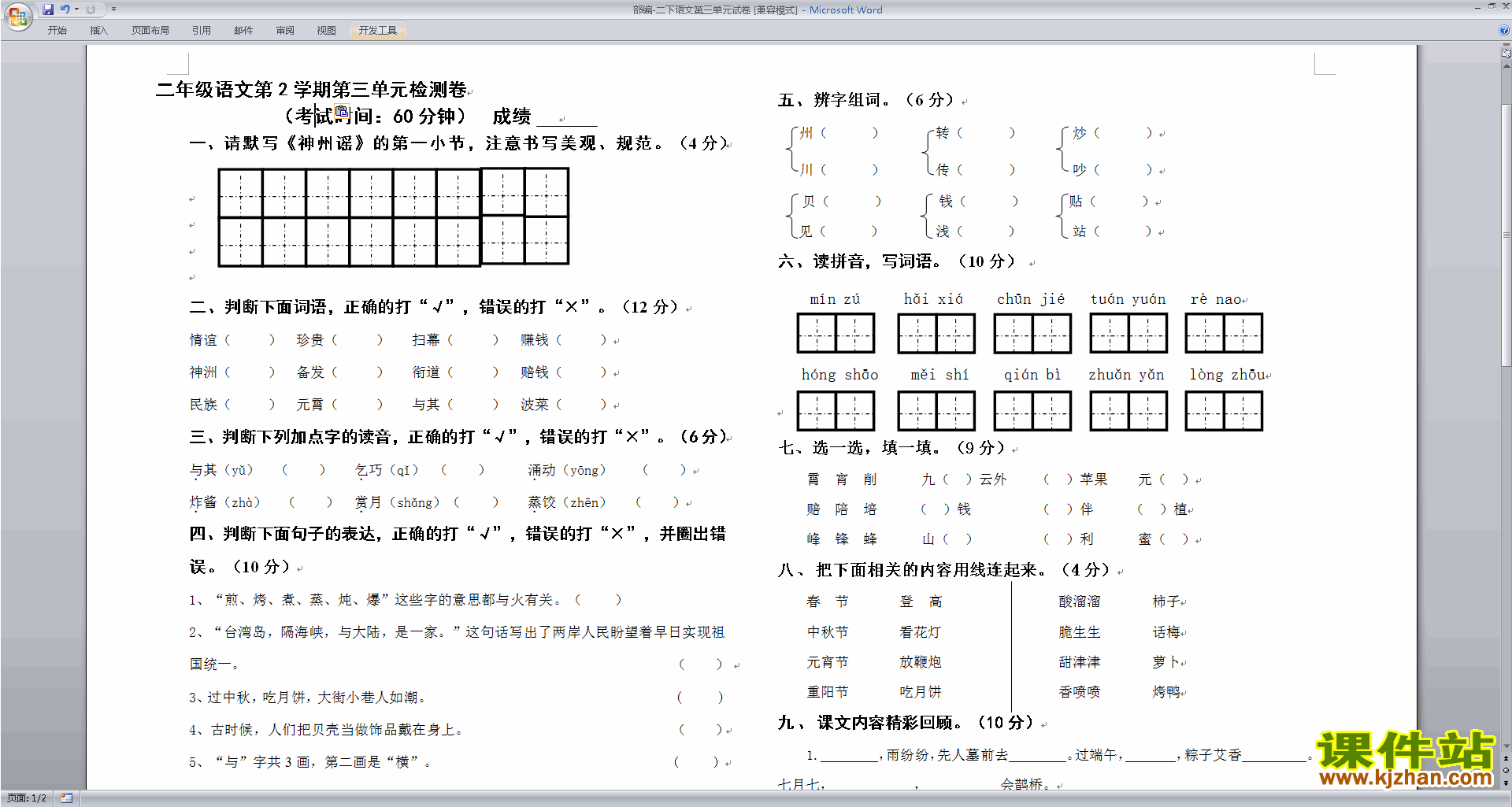Click the text 炸酱（zhà）

(x=224, y=502)
